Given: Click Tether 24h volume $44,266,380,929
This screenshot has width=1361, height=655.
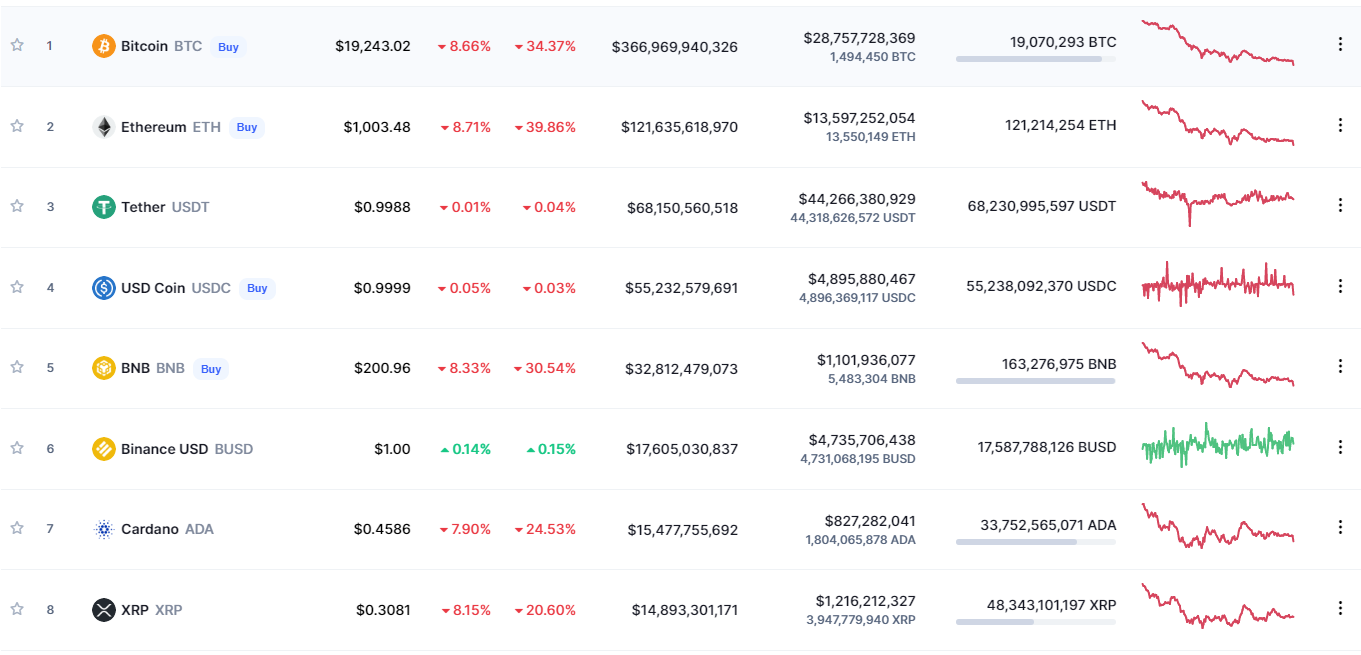Looking at the screenshot, I should click(857, 199).
